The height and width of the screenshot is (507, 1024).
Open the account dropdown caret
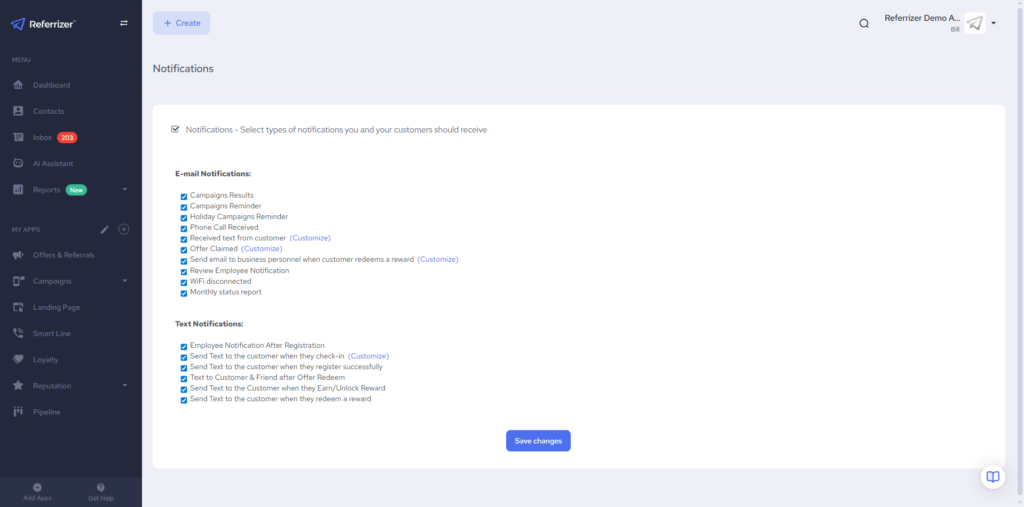(994, 23)
